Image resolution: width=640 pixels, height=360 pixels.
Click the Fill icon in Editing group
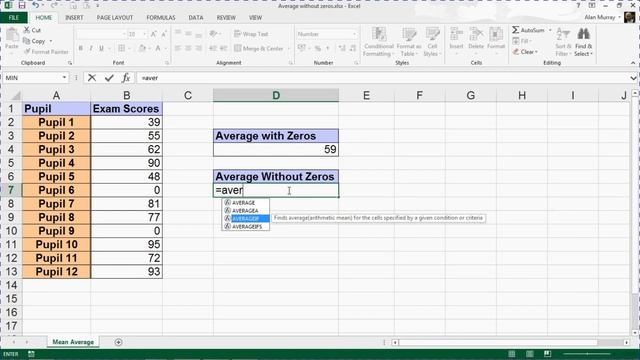[x=516, y=41]
